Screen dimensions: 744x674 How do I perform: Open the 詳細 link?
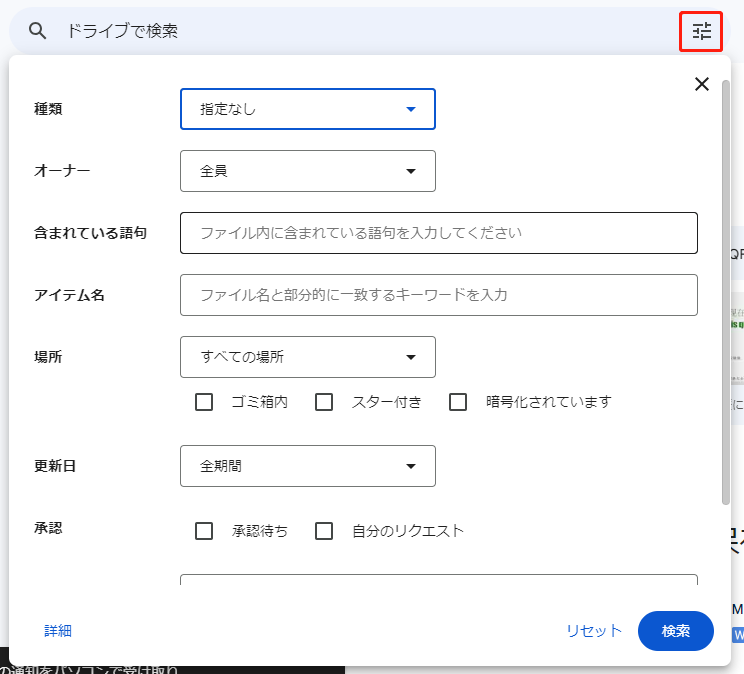click(58, 631)
